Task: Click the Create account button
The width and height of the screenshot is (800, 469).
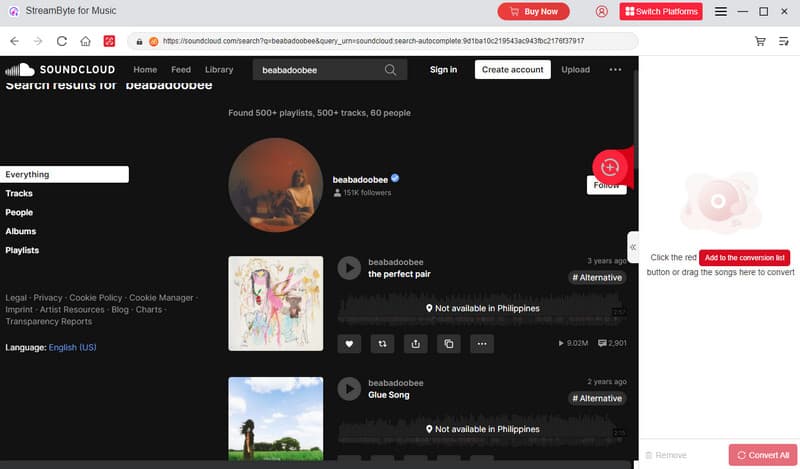Action: 512,69
